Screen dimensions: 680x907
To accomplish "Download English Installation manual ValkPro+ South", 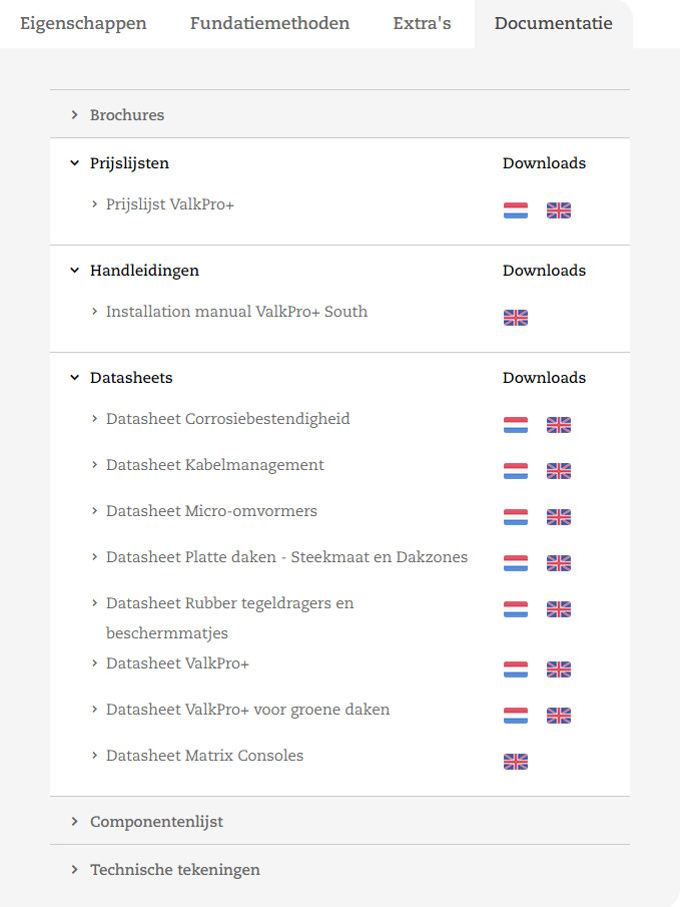I will point(515,318).
